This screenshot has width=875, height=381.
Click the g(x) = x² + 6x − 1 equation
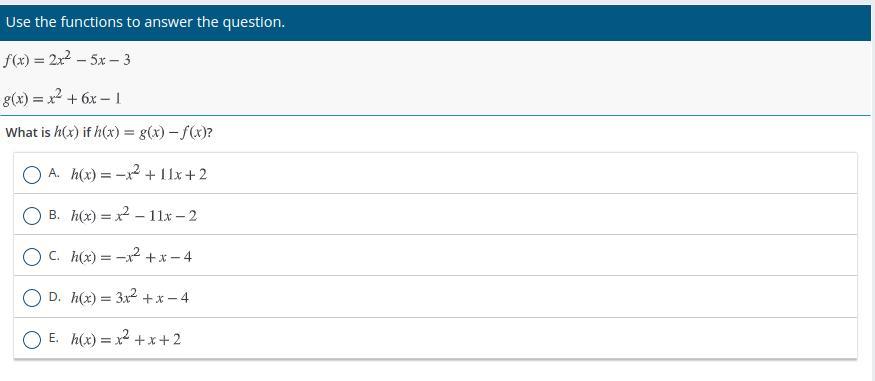pos(62,98)
